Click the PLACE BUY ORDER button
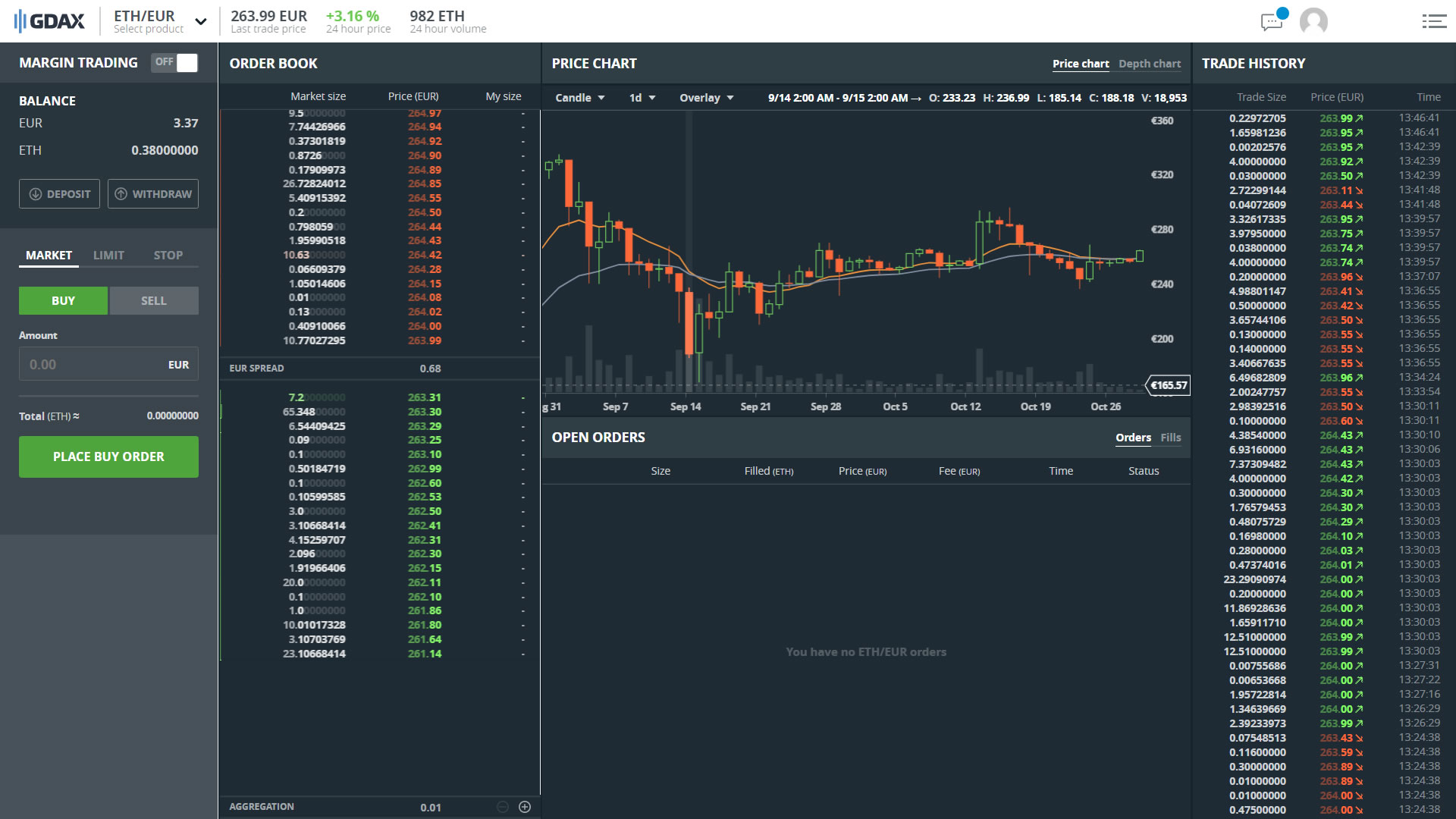The width and height of the screenshot is (1456, 819). point(109,457)
